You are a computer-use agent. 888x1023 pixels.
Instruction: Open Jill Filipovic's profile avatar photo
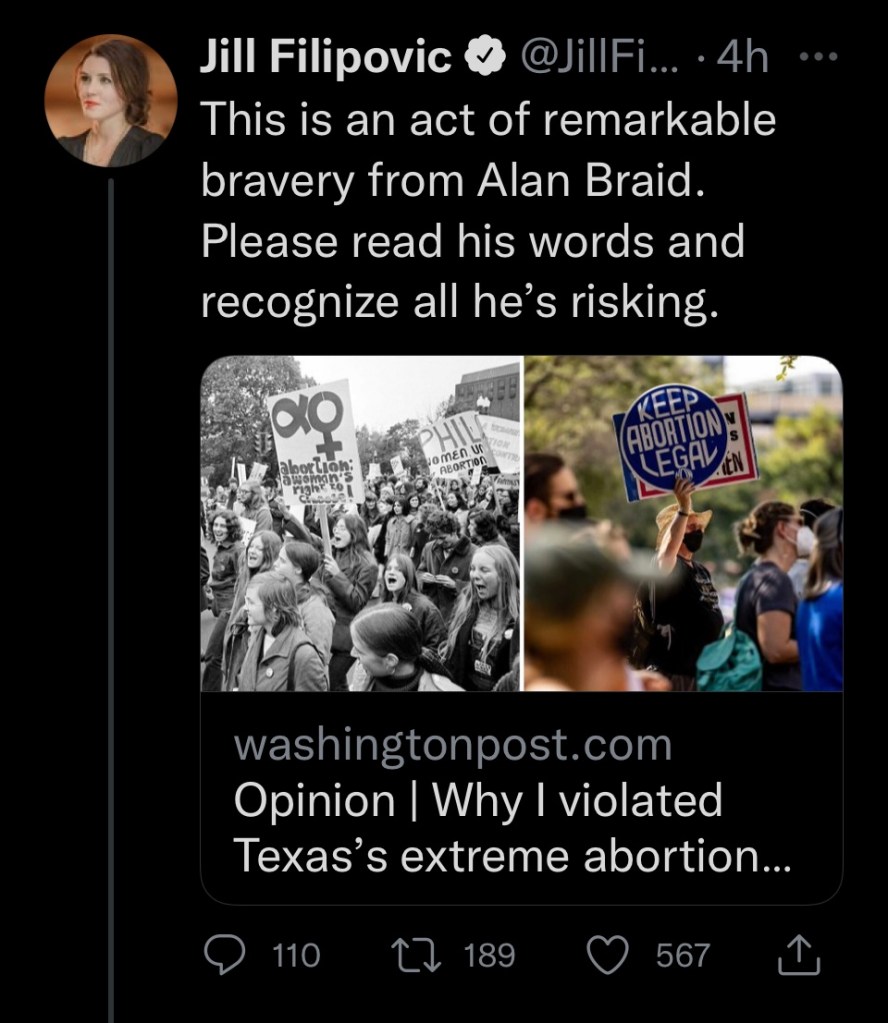[111, 100]
